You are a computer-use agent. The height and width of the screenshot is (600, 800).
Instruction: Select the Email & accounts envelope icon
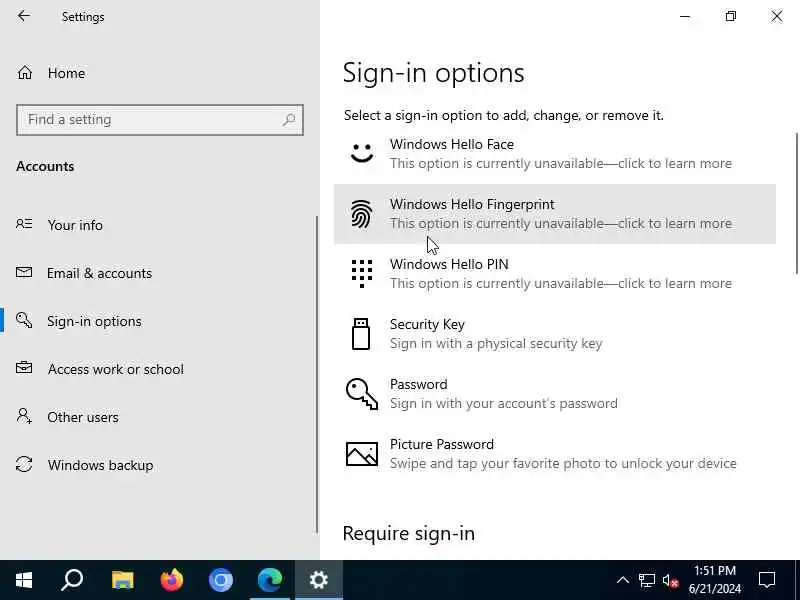tap(24, 272)
